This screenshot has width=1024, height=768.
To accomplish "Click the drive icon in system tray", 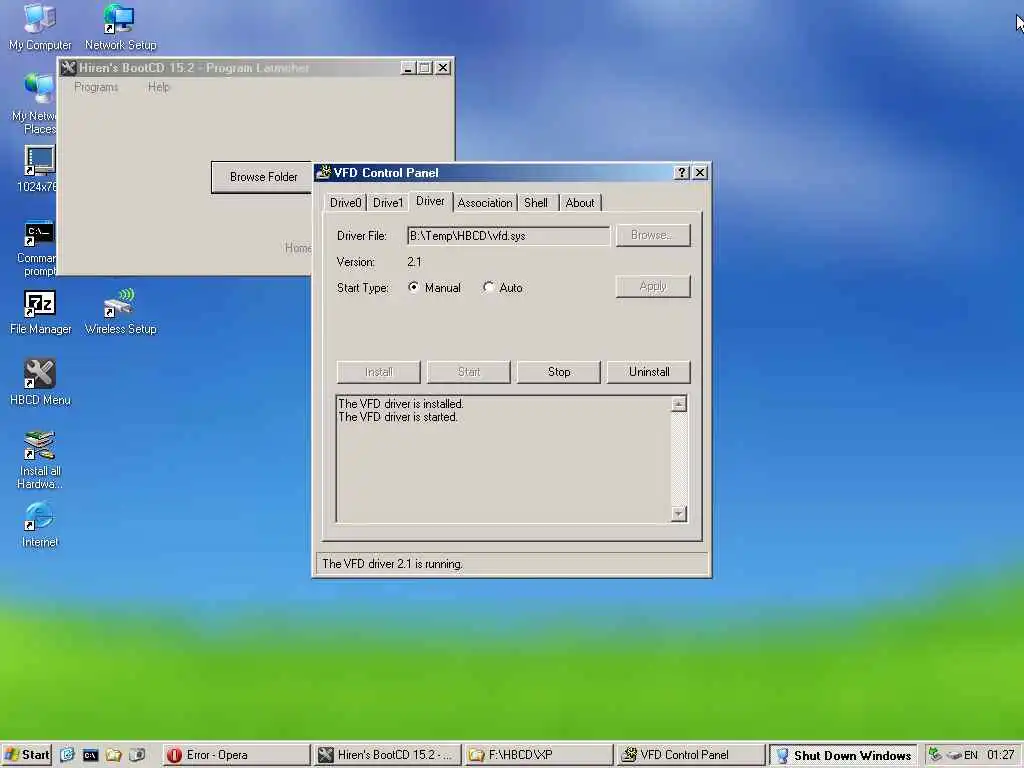I will point(953,755).
